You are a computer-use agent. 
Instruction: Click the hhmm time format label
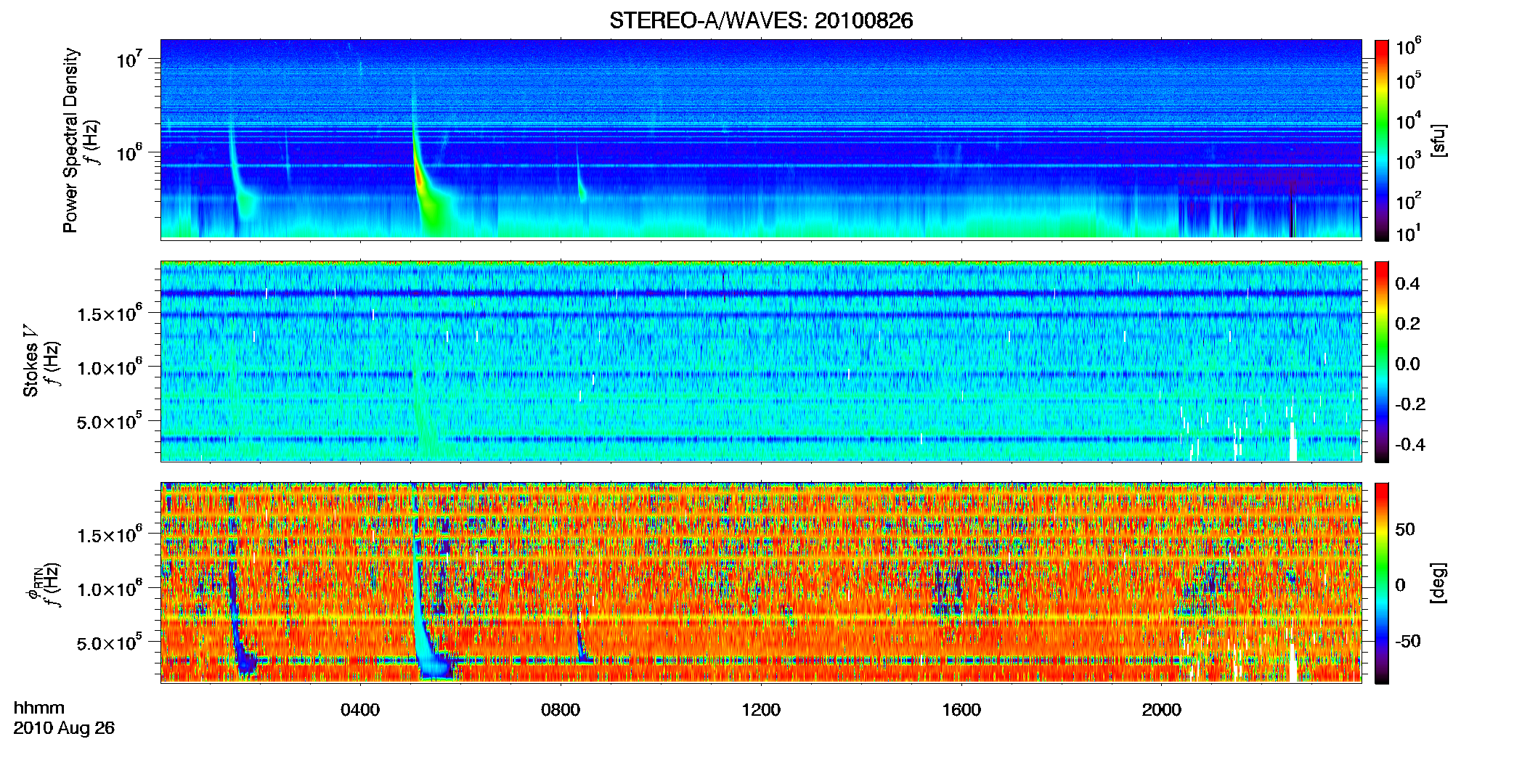pyautogui.click(x=39, y=708)
